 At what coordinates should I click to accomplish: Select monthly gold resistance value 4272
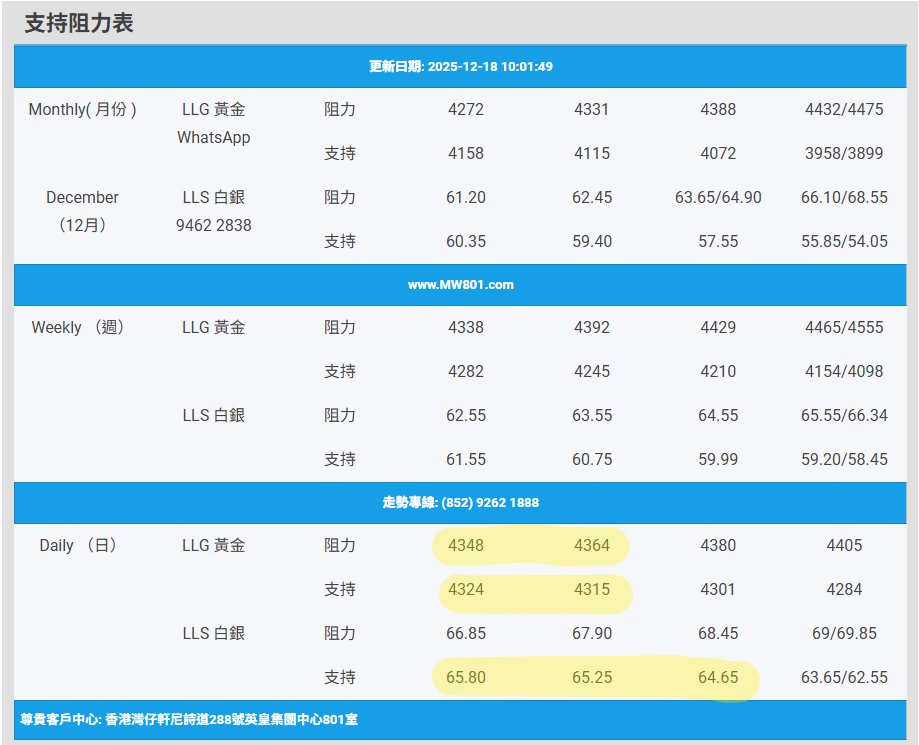point(466,110)
